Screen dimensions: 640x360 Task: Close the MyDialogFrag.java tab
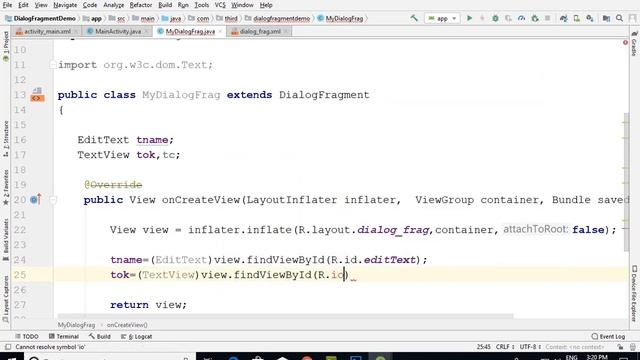(x=220, y=31)
